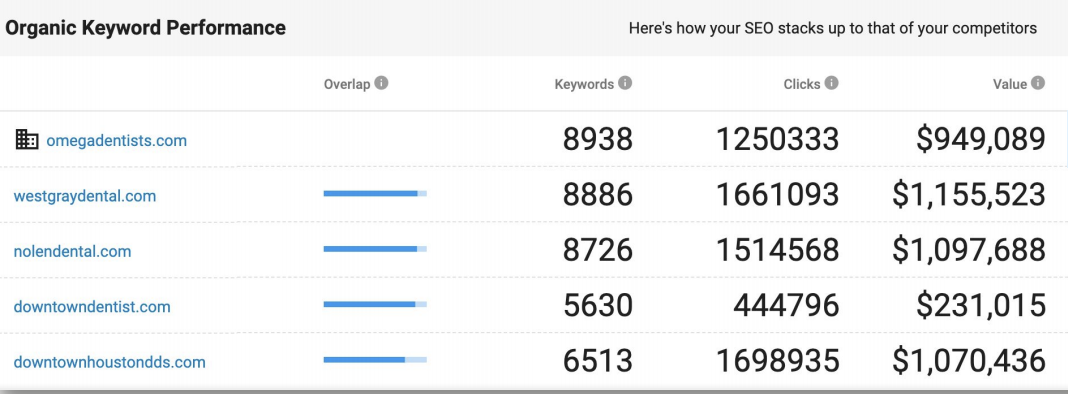Click the nolendental.com overlap bar

point(375,249)
